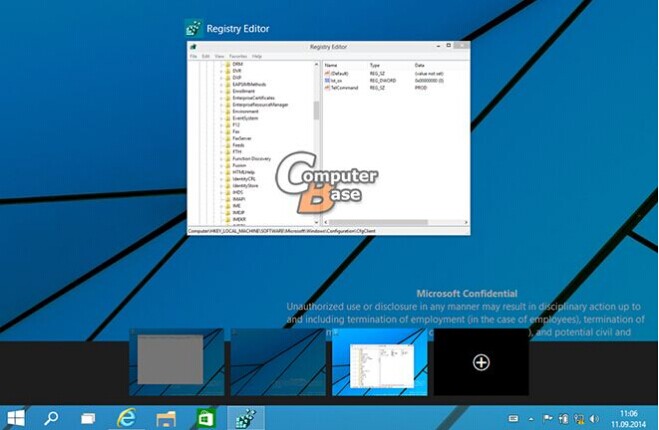Expand the EAPSIMMethods key
This screenshot has width=659, height=430.
pyautogui.click(x=221, y=84)
